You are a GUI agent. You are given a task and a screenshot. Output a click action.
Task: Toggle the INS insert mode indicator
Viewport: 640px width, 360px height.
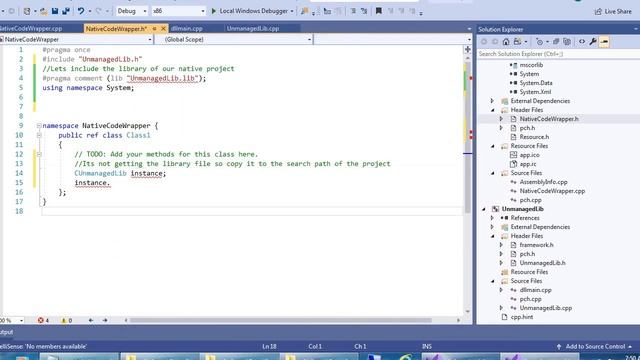pos(427,347)
